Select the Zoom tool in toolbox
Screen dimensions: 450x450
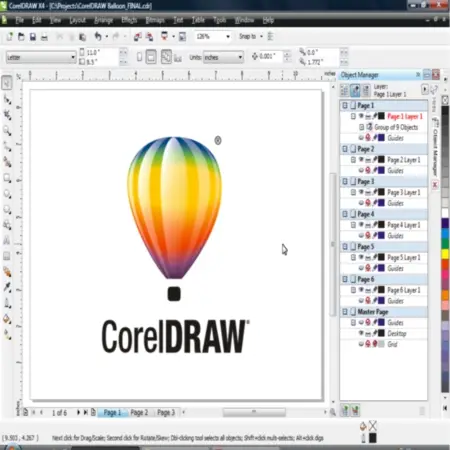7,131
